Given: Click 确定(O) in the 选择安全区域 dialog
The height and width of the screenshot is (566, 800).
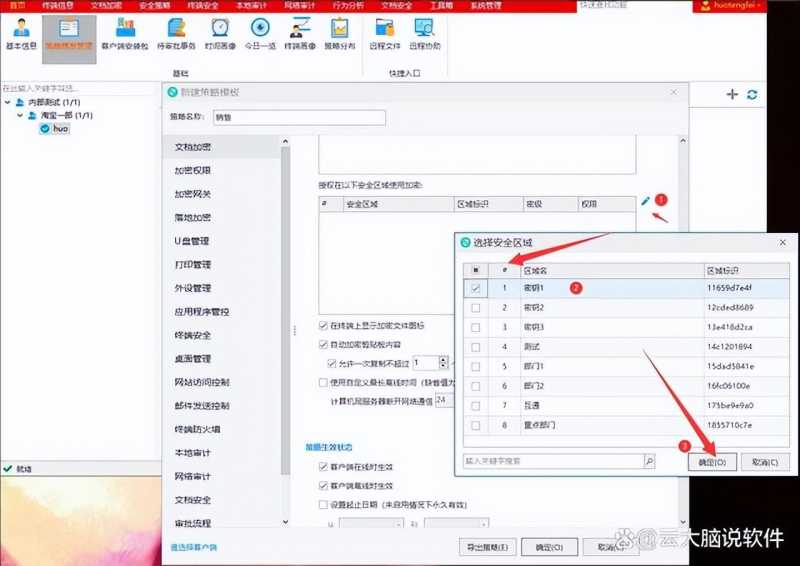Looking at the screenshot, I should coord(712,462).
